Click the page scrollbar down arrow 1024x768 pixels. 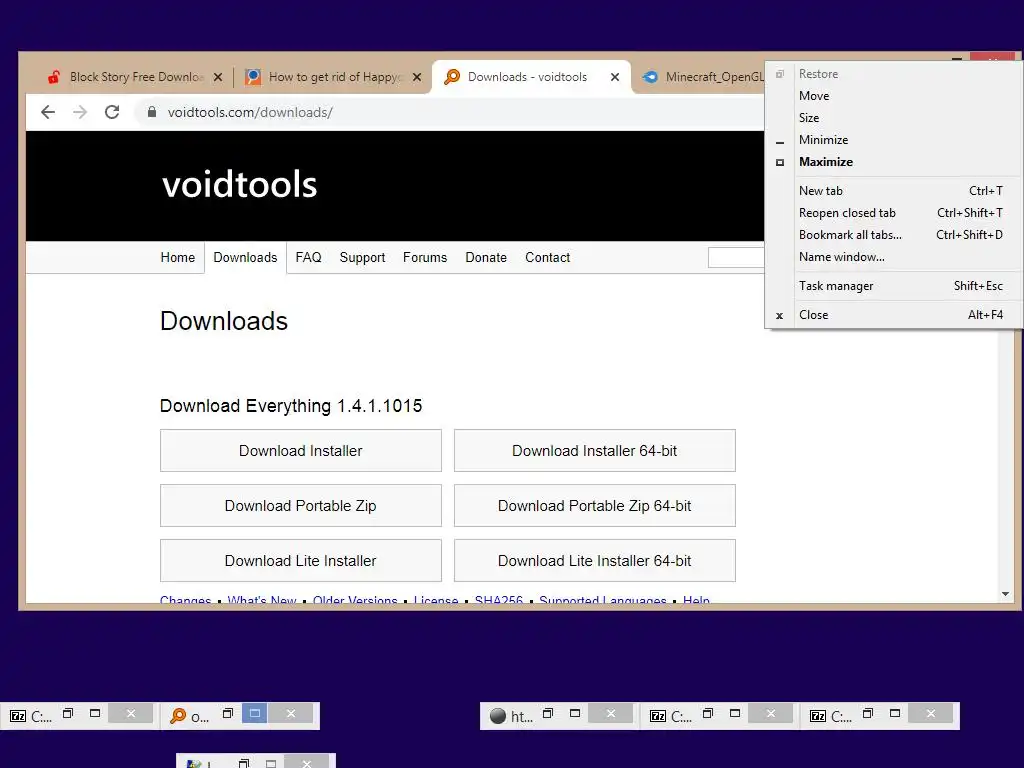click(x=1005, y=594)
